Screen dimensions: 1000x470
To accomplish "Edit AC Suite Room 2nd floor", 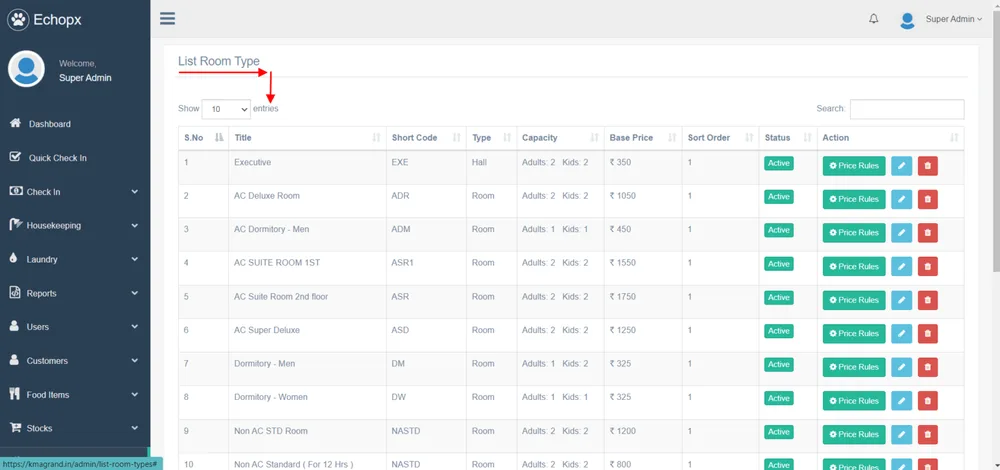I will tap(901, 300).
